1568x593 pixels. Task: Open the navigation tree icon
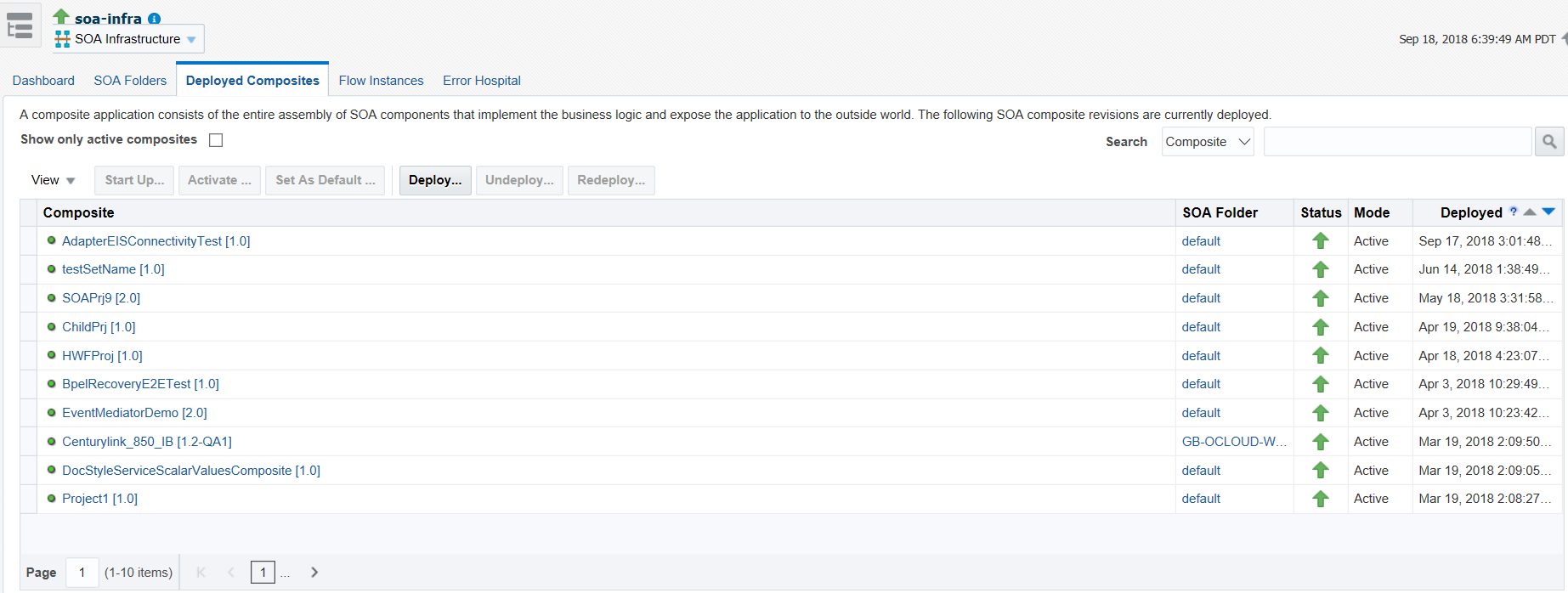click(20, 25)
